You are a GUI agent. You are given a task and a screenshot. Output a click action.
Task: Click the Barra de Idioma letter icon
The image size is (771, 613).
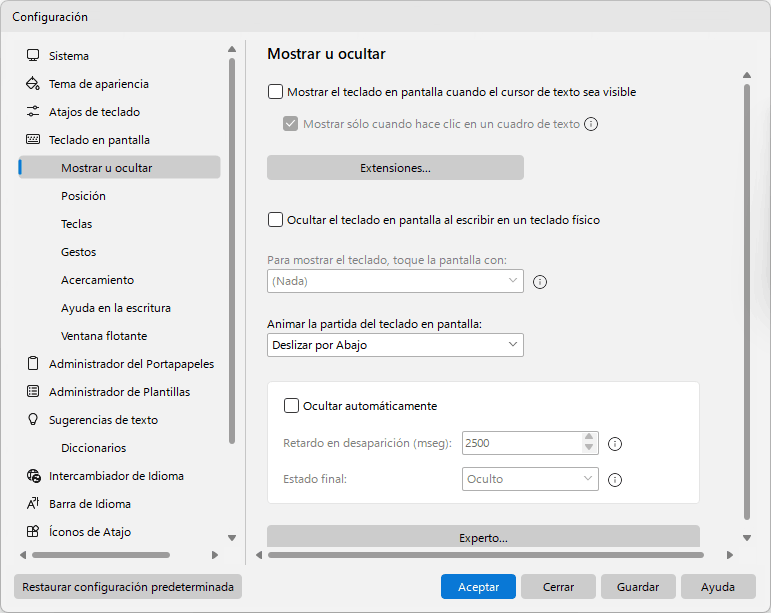coord(33,503)
